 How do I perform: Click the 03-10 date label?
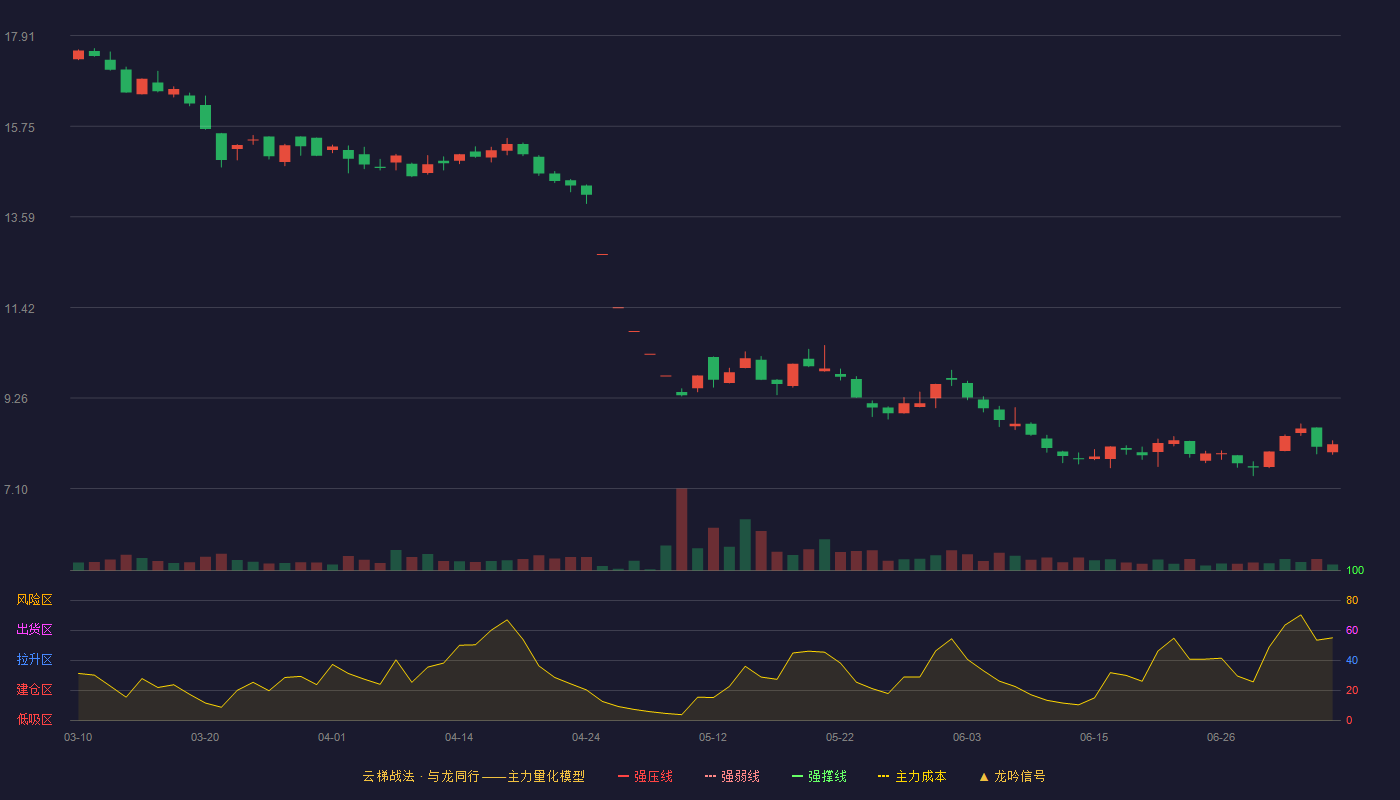tap(78, 737)
